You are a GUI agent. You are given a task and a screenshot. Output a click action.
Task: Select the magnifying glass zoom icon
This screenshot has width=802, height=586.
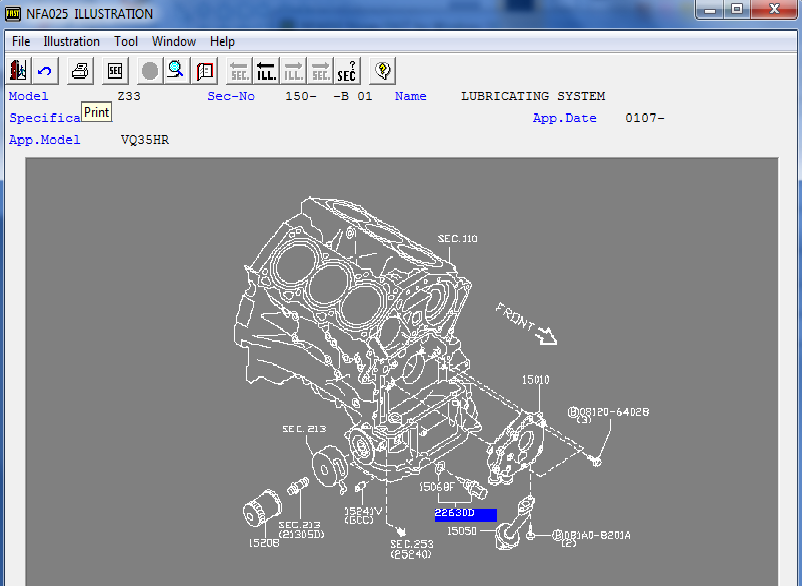click(x=176, y=71)
